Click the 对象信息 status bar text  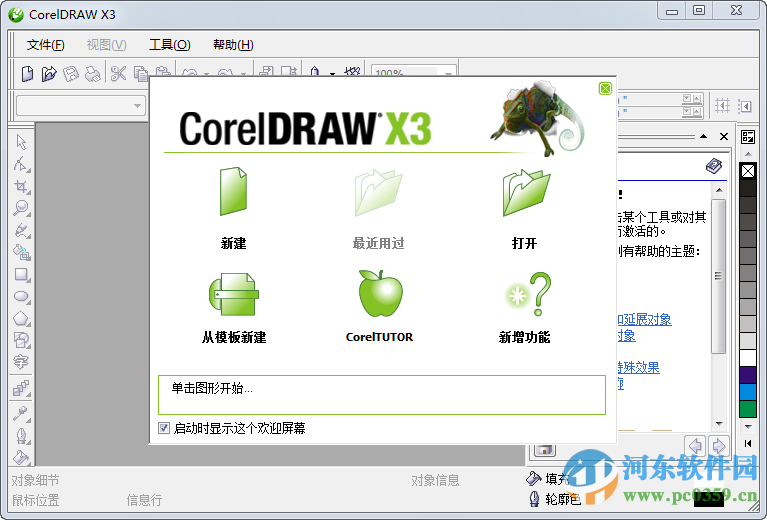[x=435, y=480]
